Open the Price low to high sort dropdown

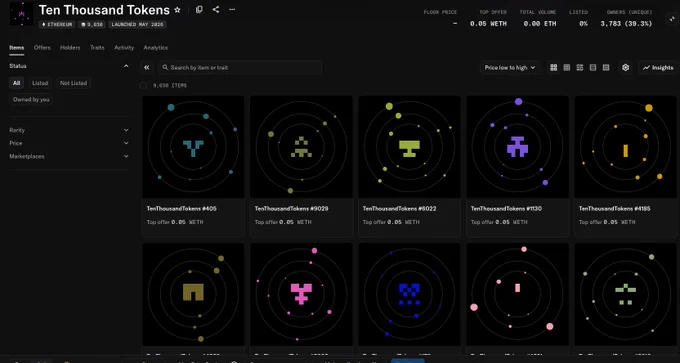click(x=510, y=68)
